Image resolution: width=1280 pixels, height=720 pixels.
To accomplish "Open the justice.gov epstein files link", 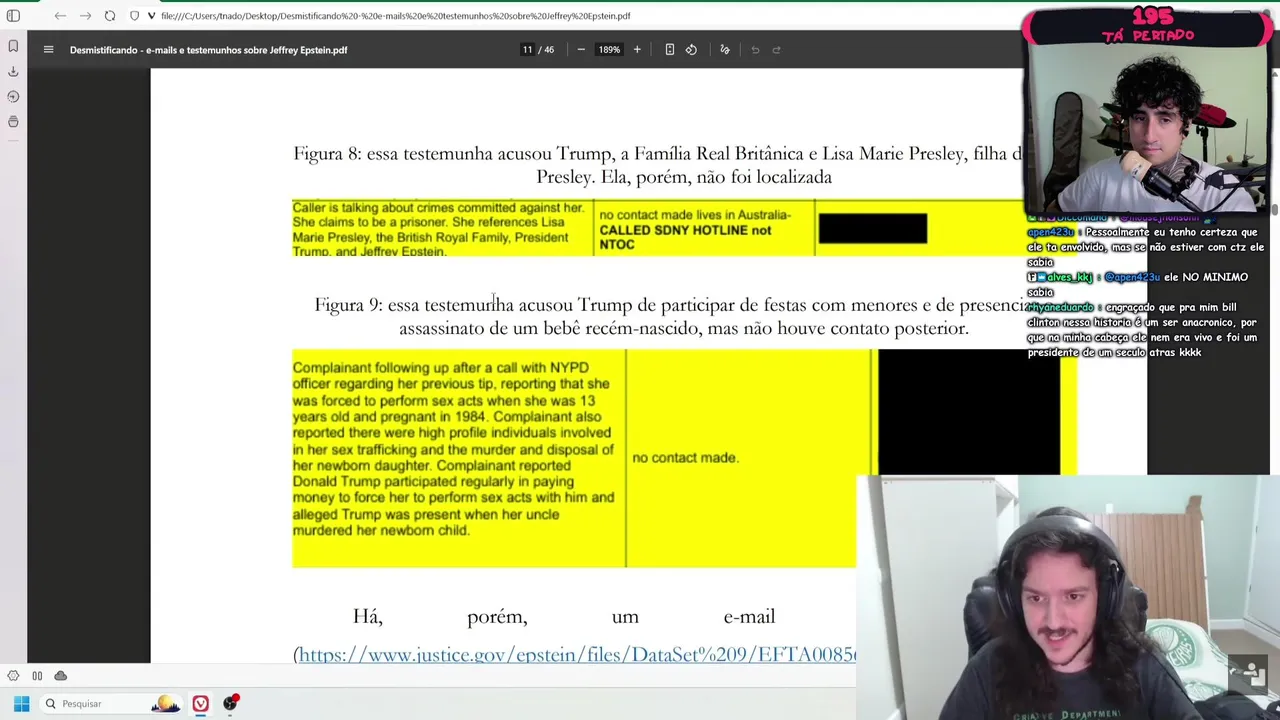I will 577,654.
